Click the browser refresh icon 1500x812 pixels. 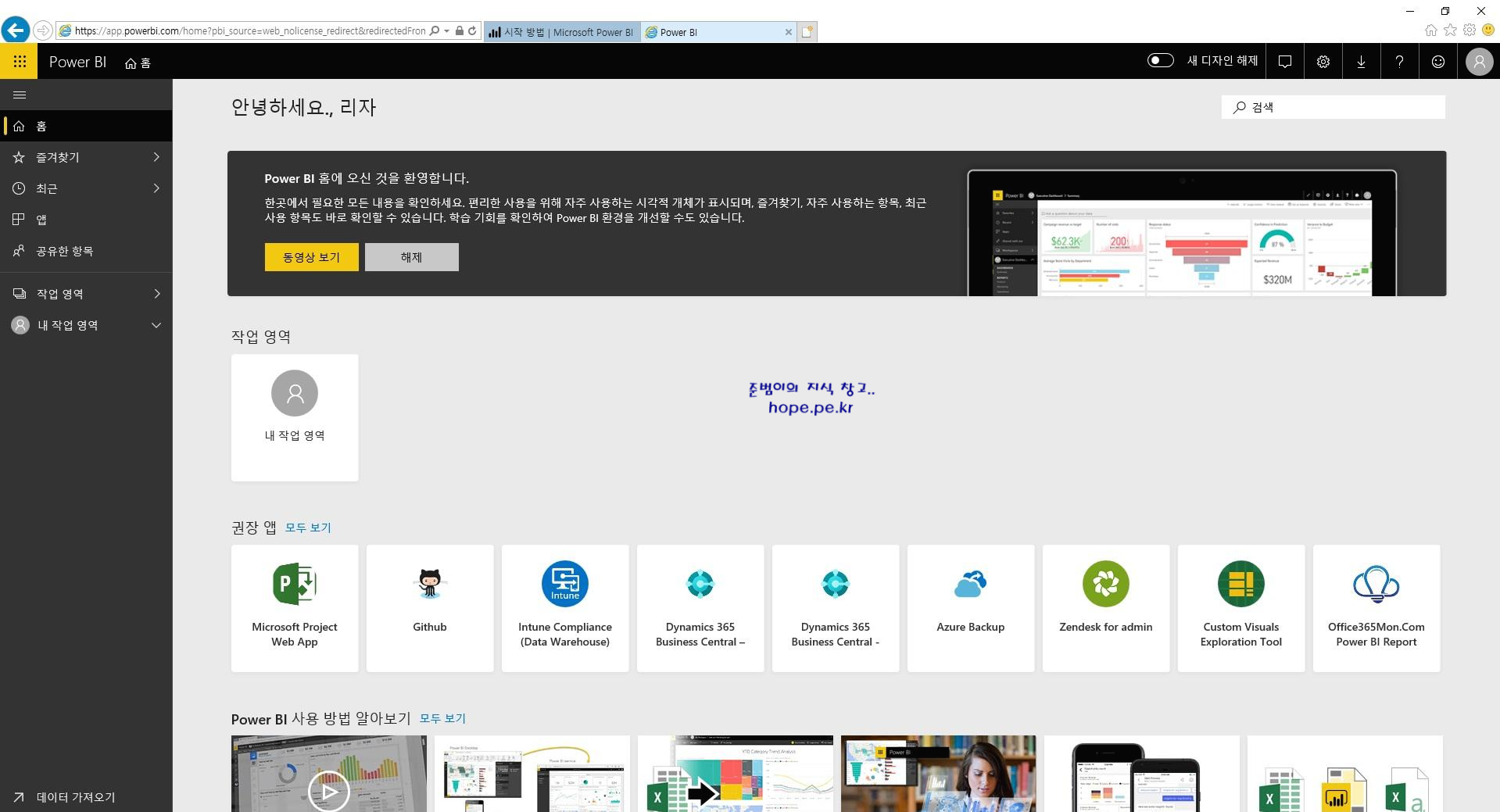point(472,31)
